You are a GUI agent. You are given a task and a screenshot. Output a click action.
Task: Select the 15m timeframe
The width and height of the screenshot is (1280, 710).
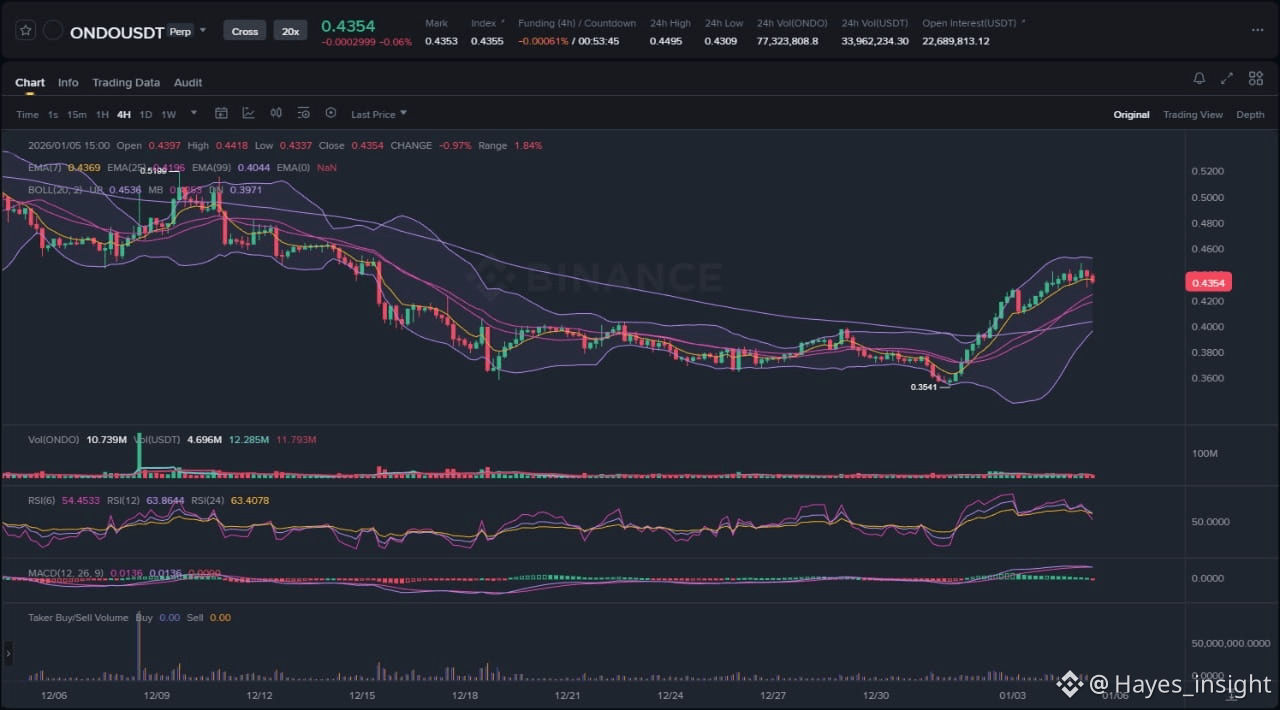pos(77,114)
